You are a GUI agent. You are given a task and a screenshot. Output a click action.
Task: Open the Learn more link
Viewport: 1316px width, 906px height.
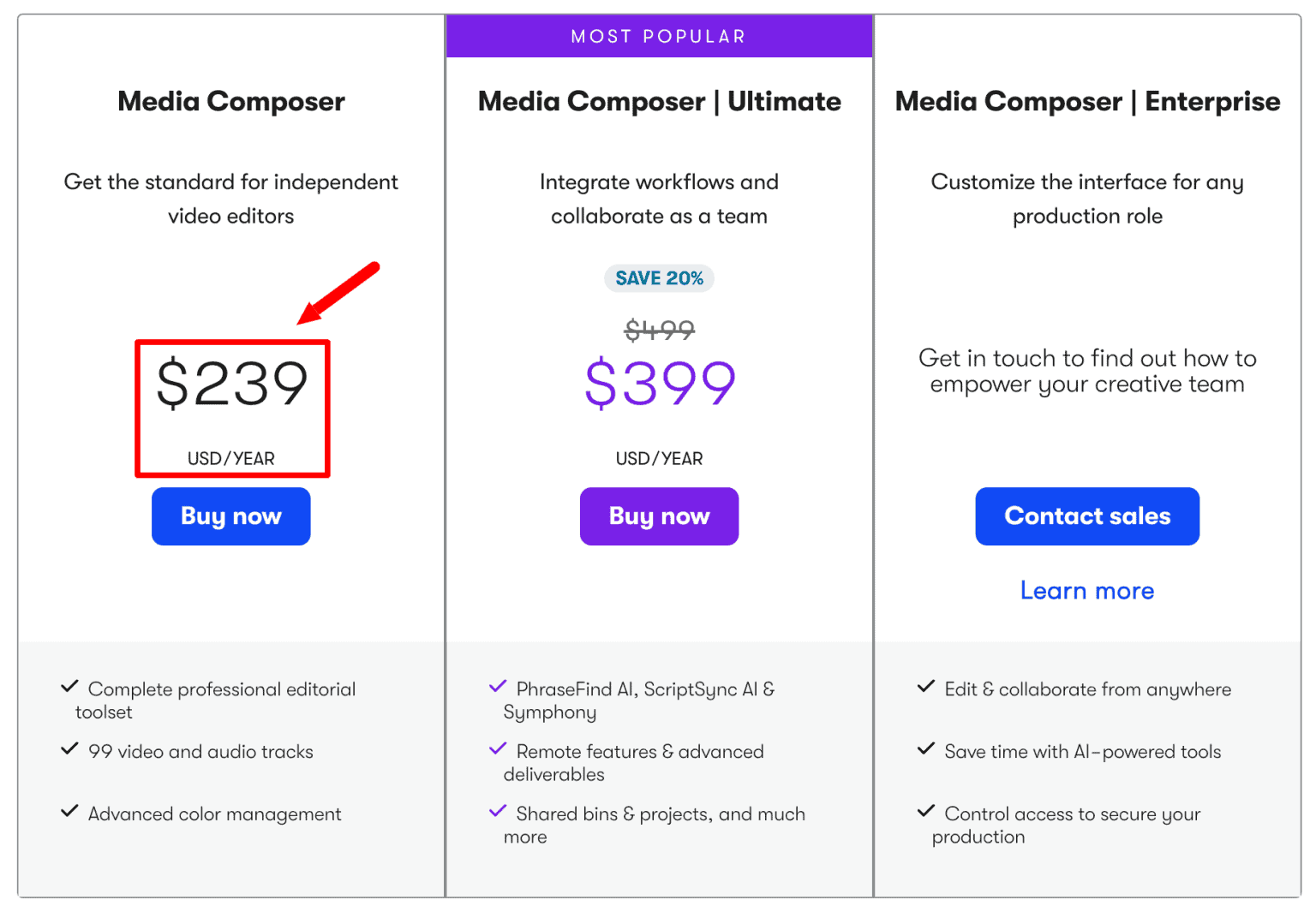pos(1086,590)
